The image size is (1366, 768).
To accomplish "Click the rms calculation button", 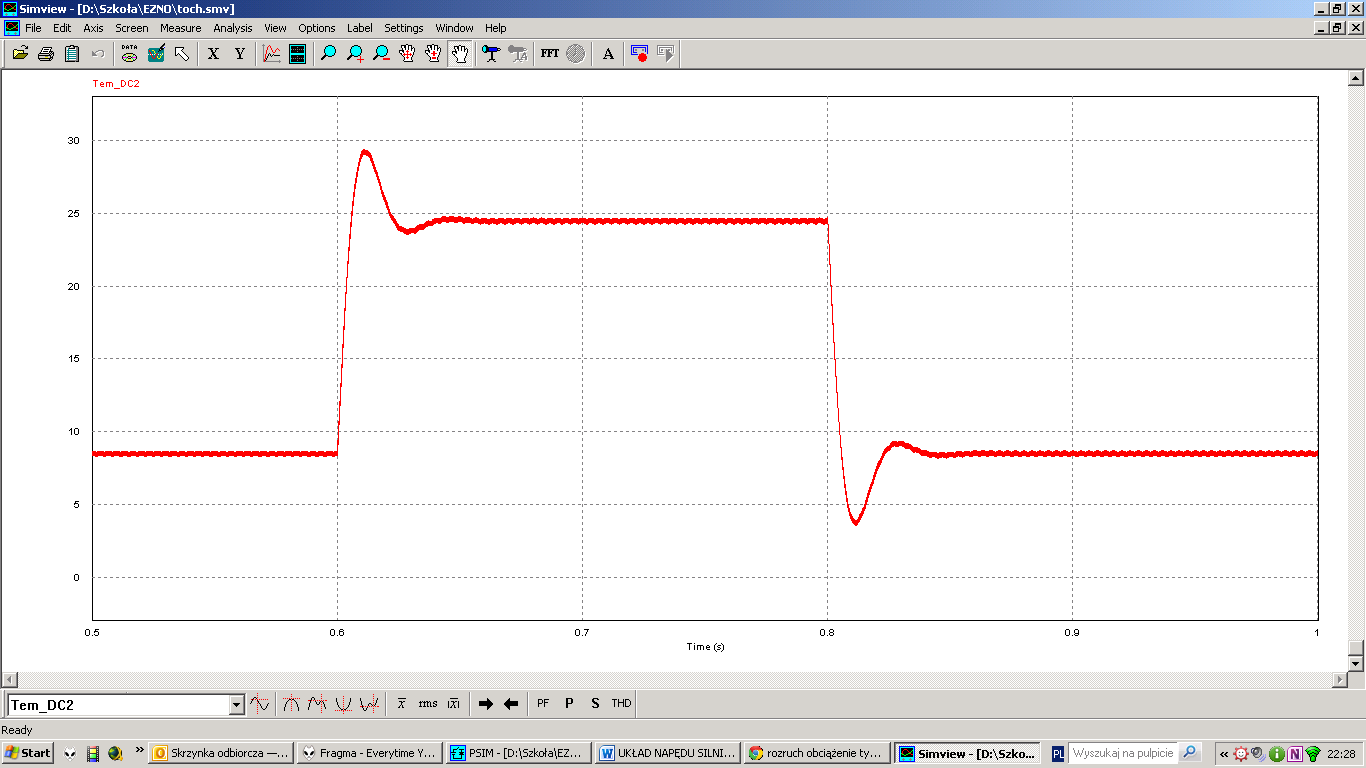I will (428, 704).
